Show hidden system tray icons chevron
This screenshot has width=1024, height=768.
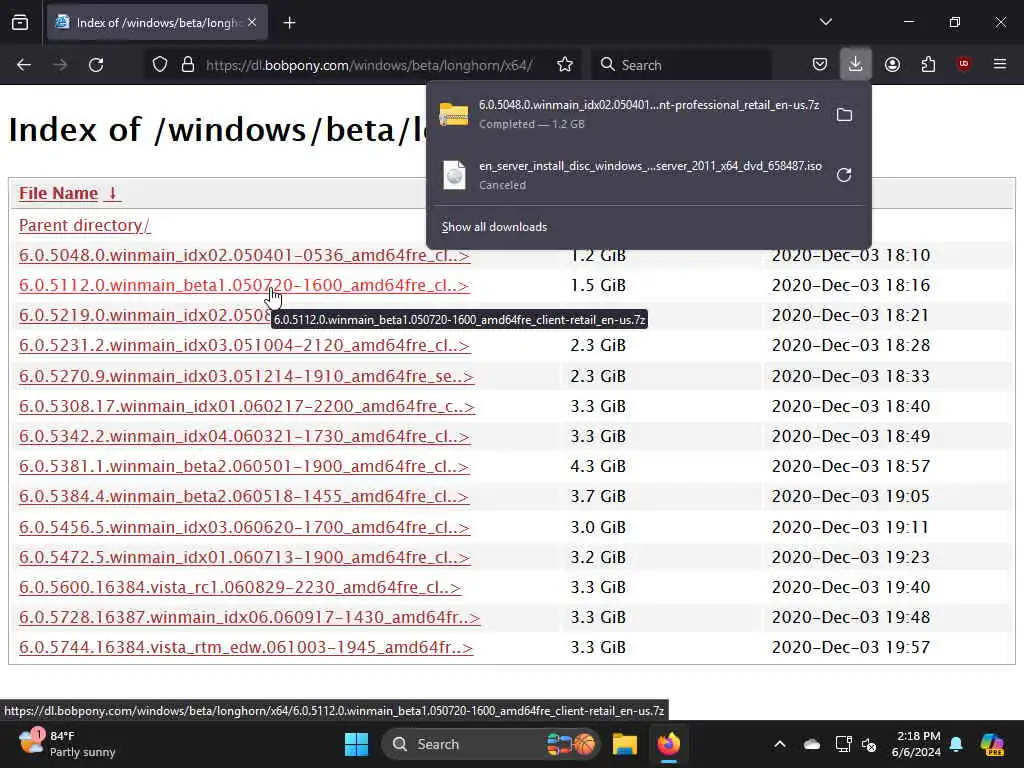780,744
